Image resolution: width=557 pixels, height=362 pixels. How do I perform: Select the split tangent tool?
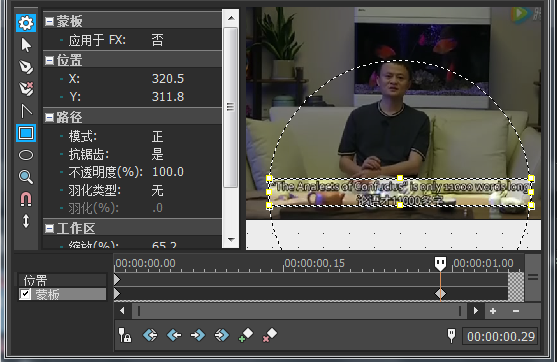[x=26, y=111]
